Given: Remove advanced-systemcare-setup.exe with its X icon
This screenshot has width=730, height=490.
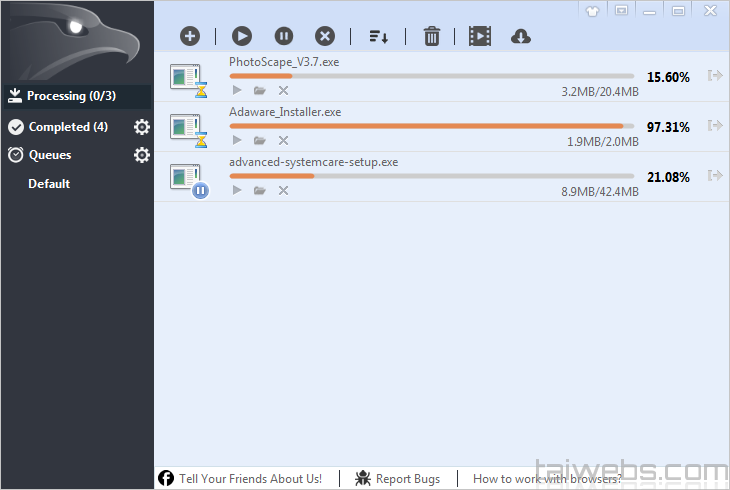Looking at the screenshot, I should click(283, 191).
